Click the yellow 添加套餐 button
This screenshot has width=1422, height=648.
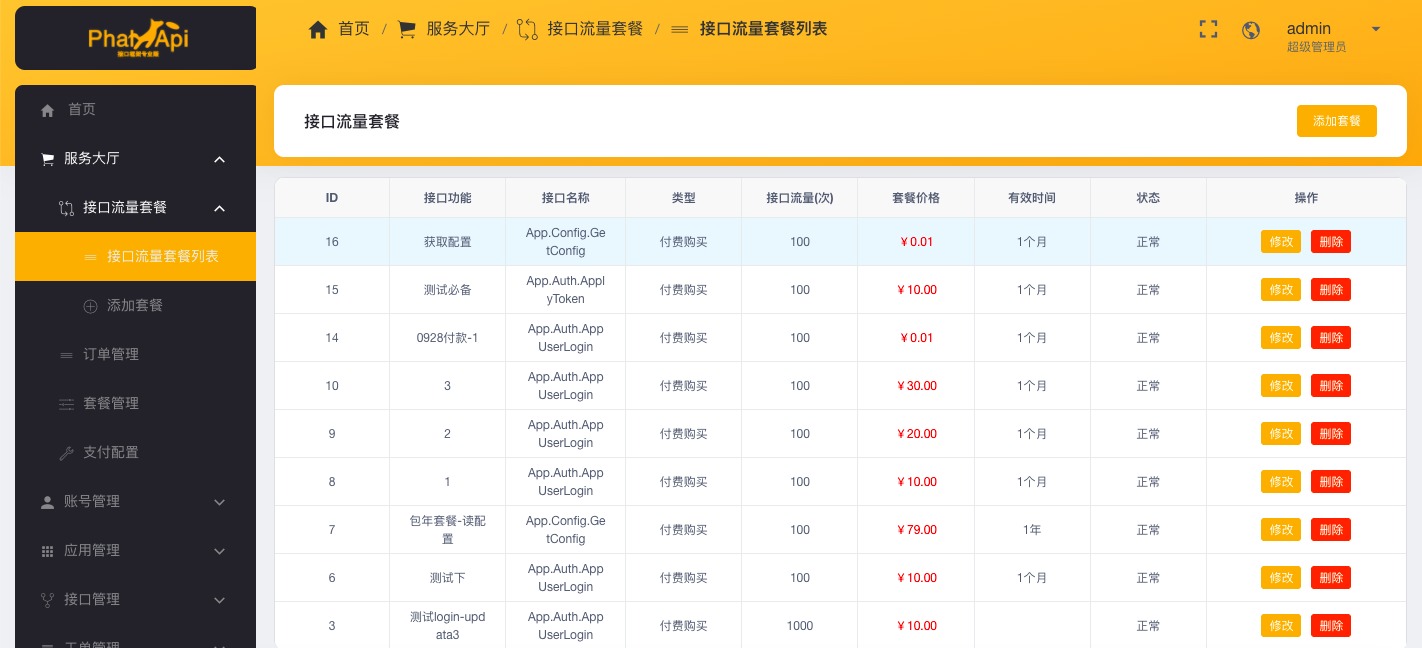pos(1336,121)
